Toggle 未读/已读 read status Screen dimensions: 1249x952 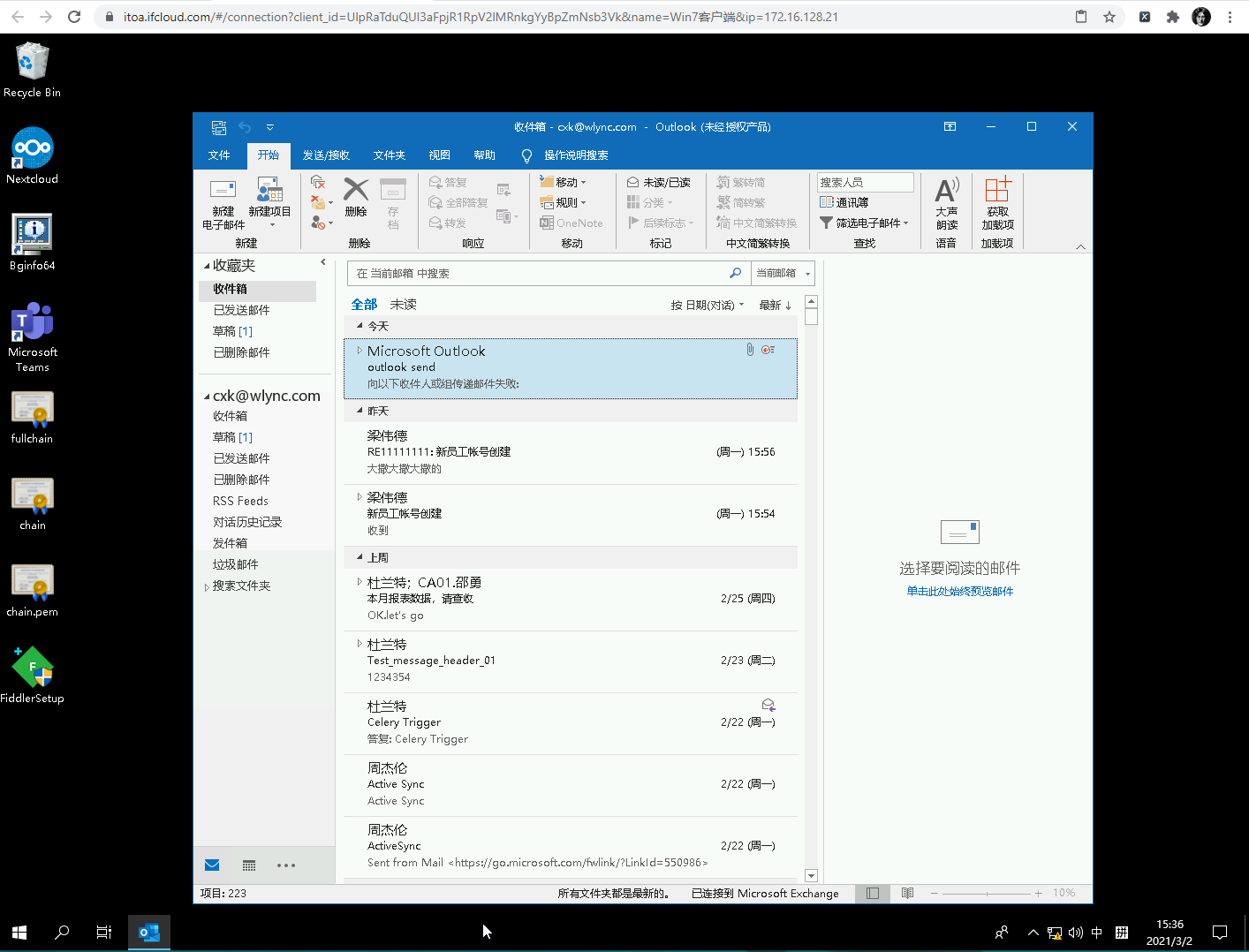point(658,182)
